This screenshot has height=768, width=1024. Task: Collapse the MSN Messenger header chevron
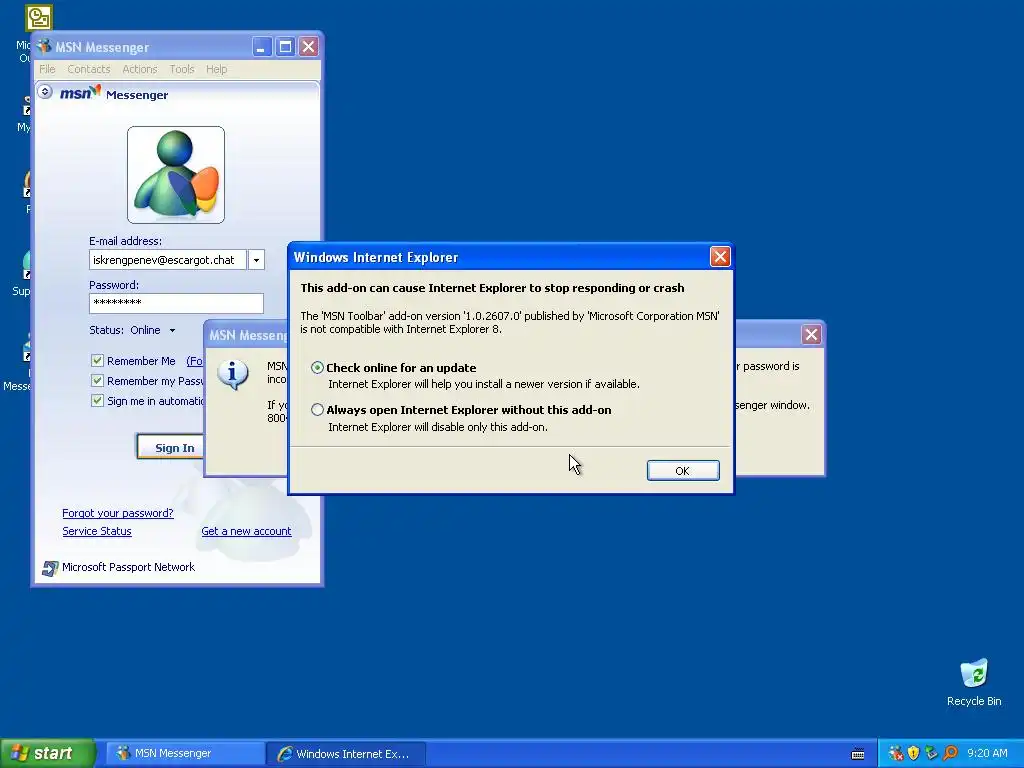(44, 92)
